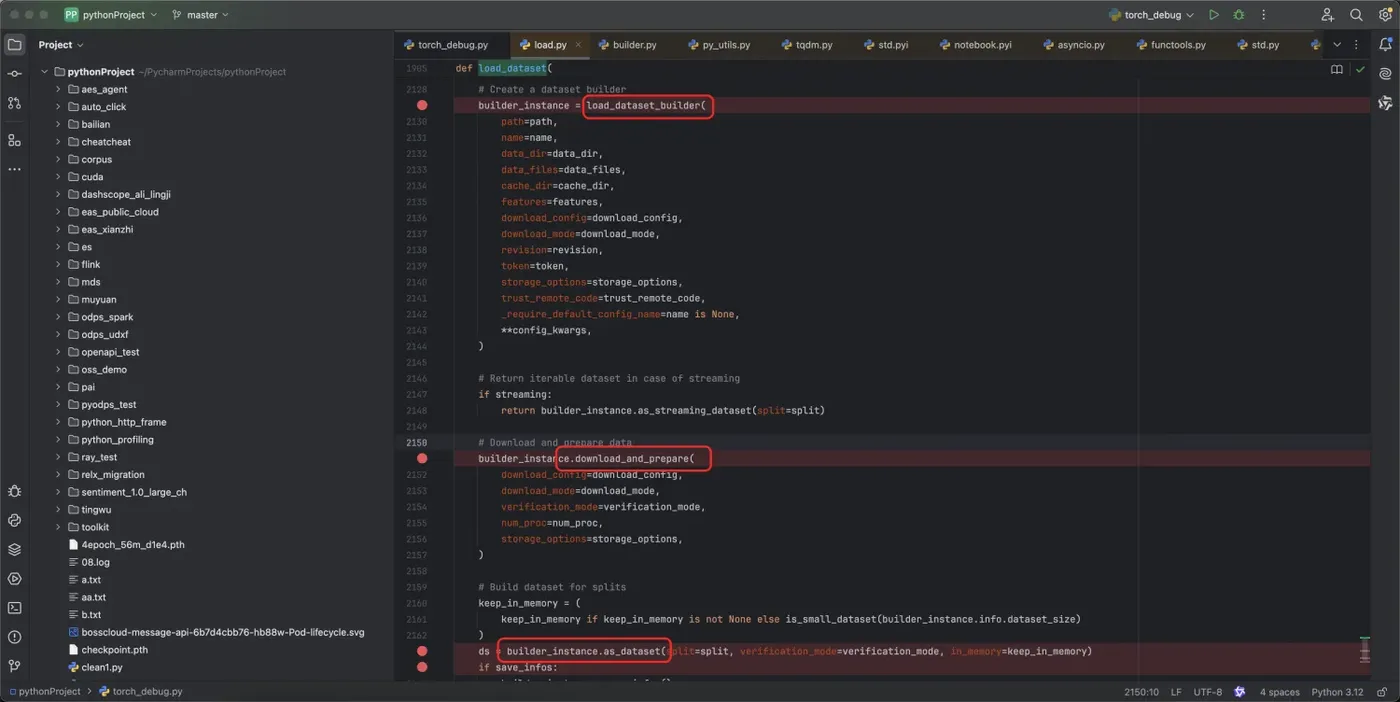Expand the toolkit folder

[x=58, y=527]
